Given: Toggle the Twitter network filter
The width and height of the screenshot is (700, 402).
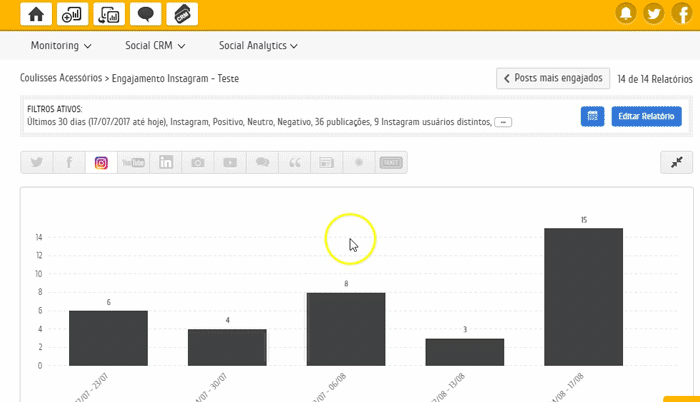Looking at the screenshot, I should (36, 163).
